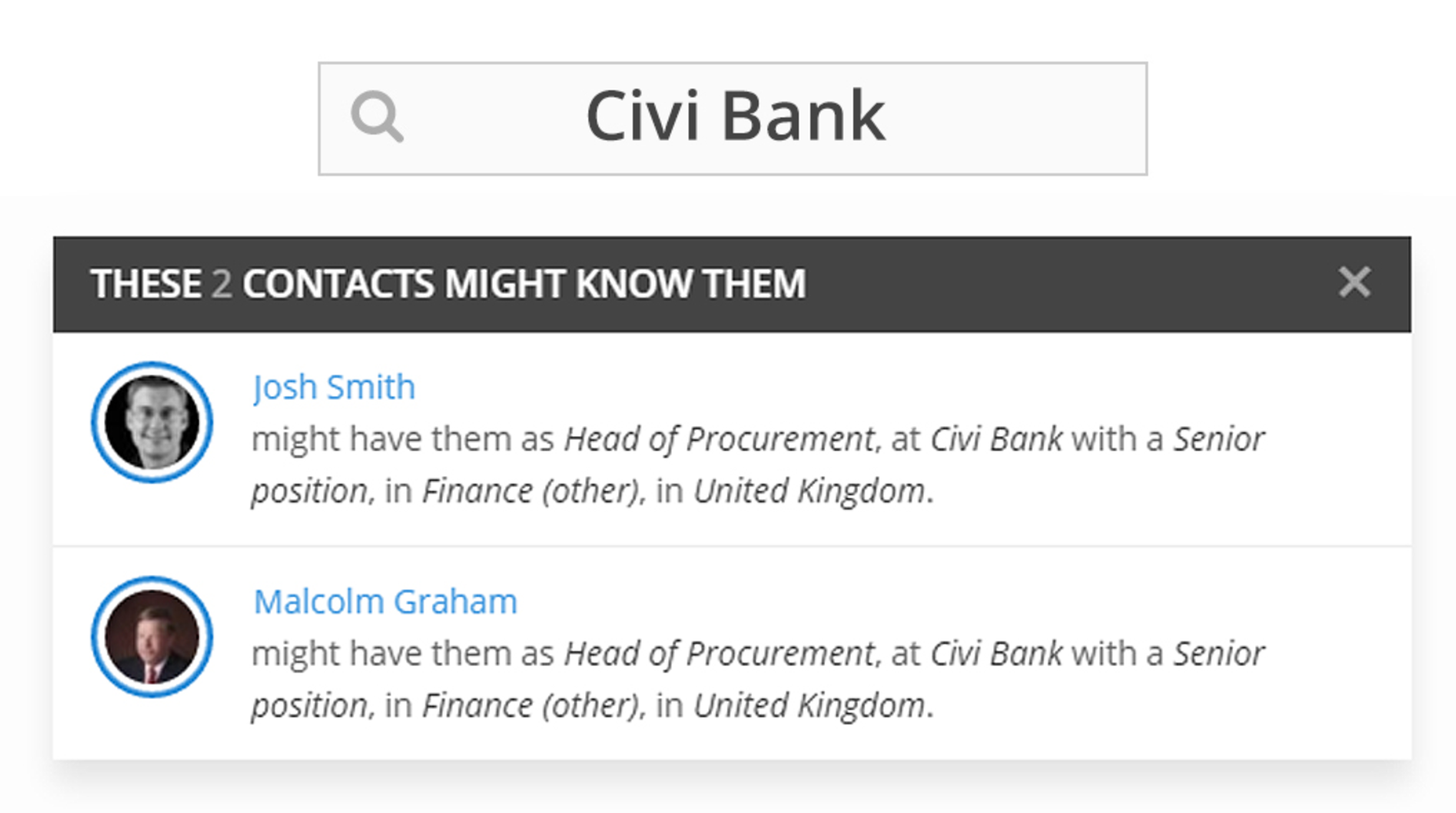Select 'Head of Procurement' in Josh Smith's description
The image size is (1456, 813).
tap(719, 439)
